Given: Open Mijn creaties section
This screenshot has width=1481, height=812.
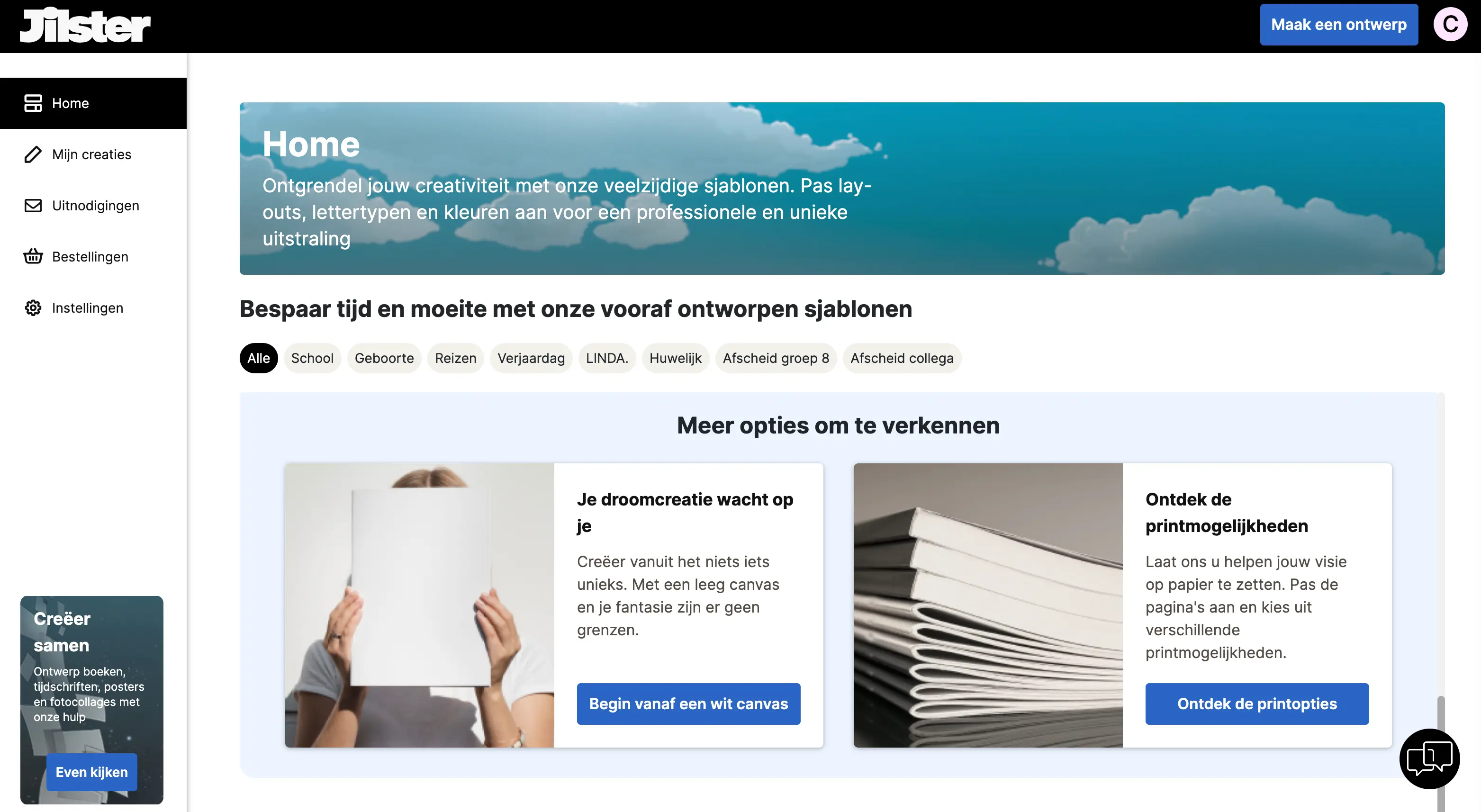Looking at the screenshot, I should click(x=91, y=154).
